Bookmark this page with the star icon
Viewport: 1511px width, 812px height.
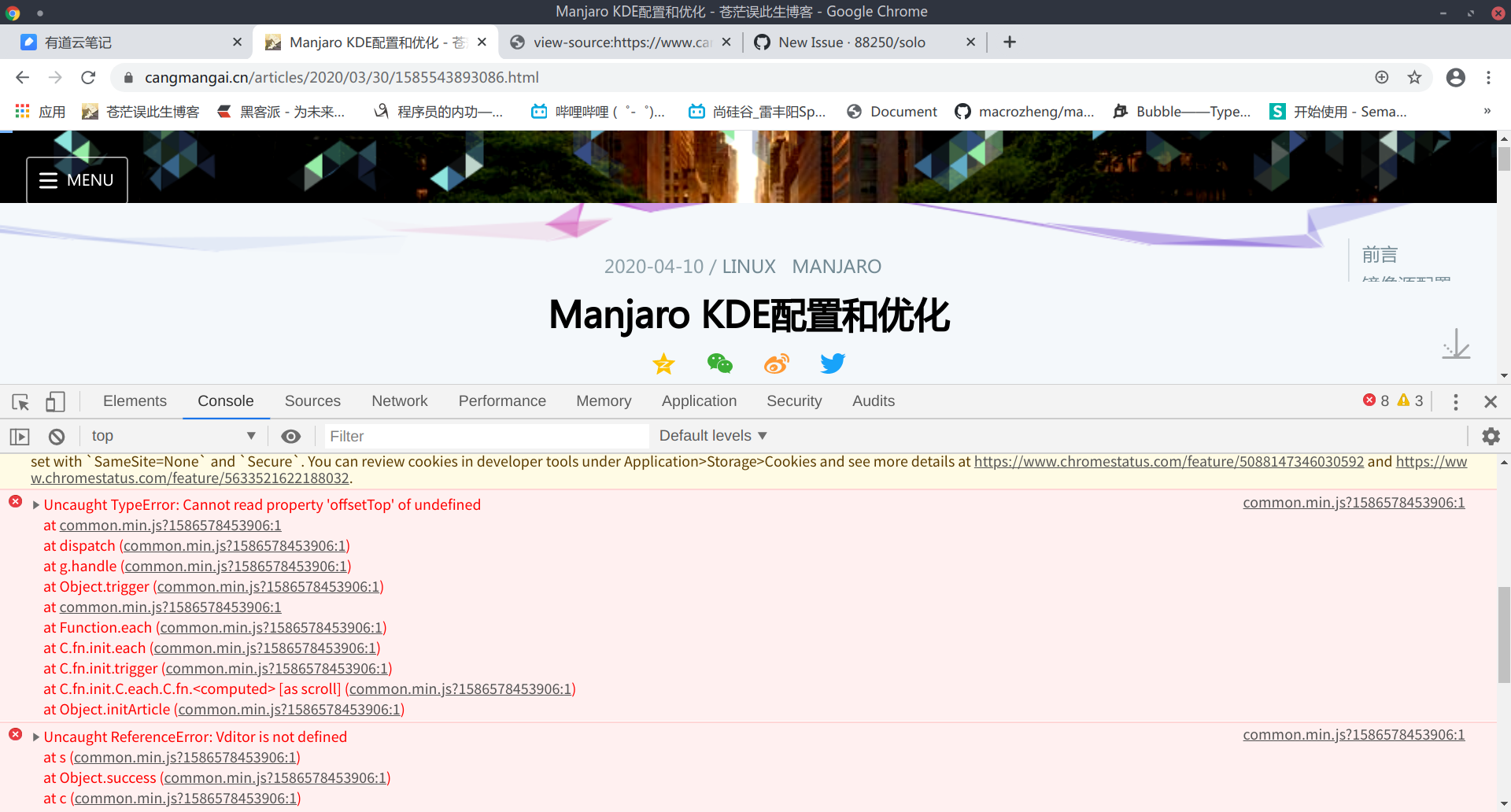[1414, 77]
